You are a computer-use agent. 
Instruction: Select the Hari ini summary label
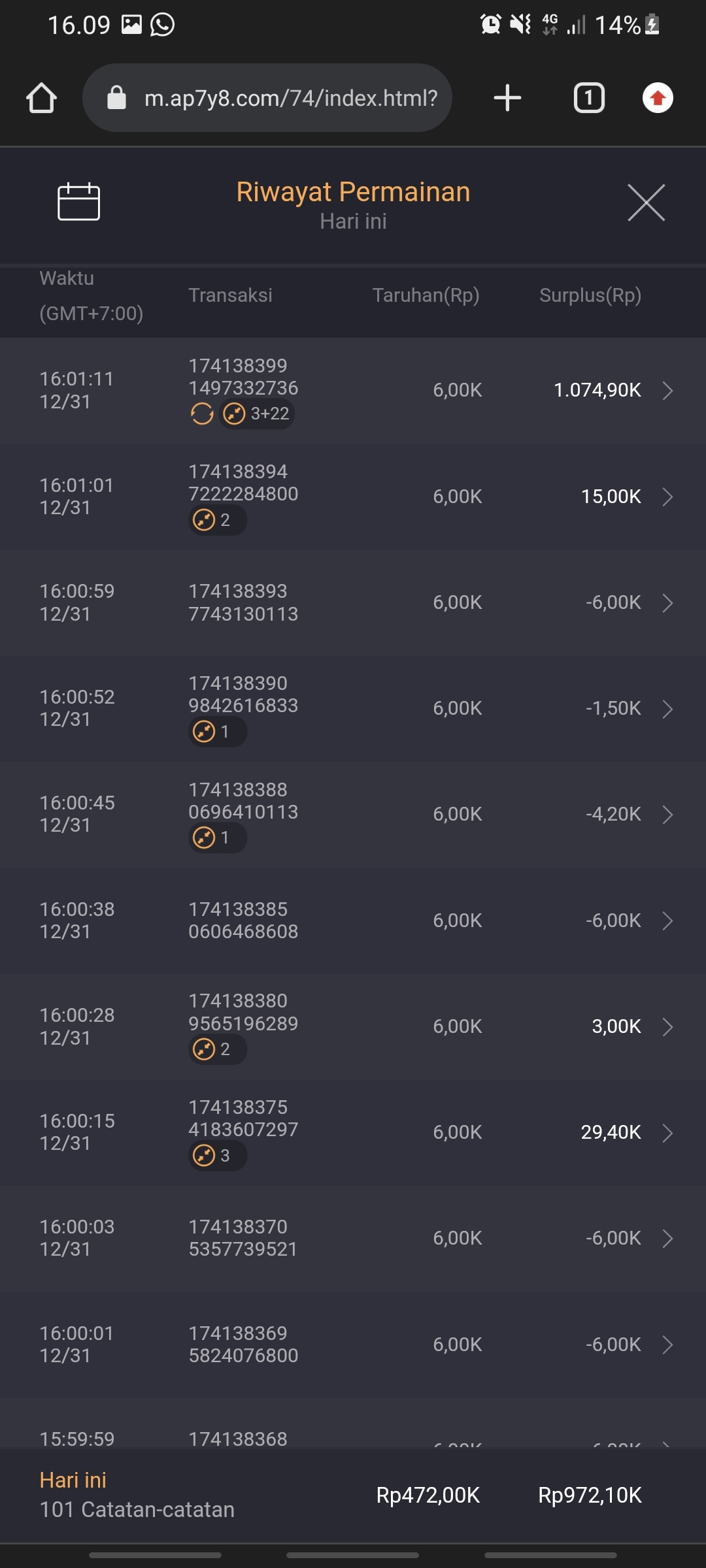coord(73,1480)
